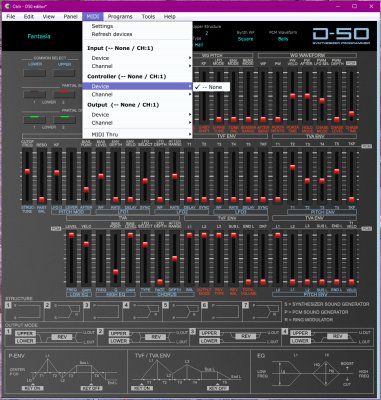This screenshot has width=381, height=400.
Task: Open the Programs menu
Action: click(120, 16)
